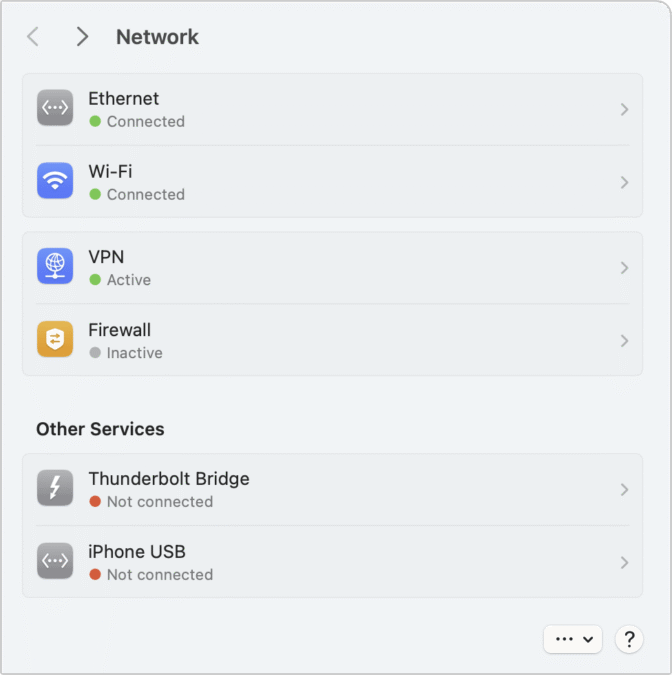Open help with the question mark button

click(x=629, y=639)
